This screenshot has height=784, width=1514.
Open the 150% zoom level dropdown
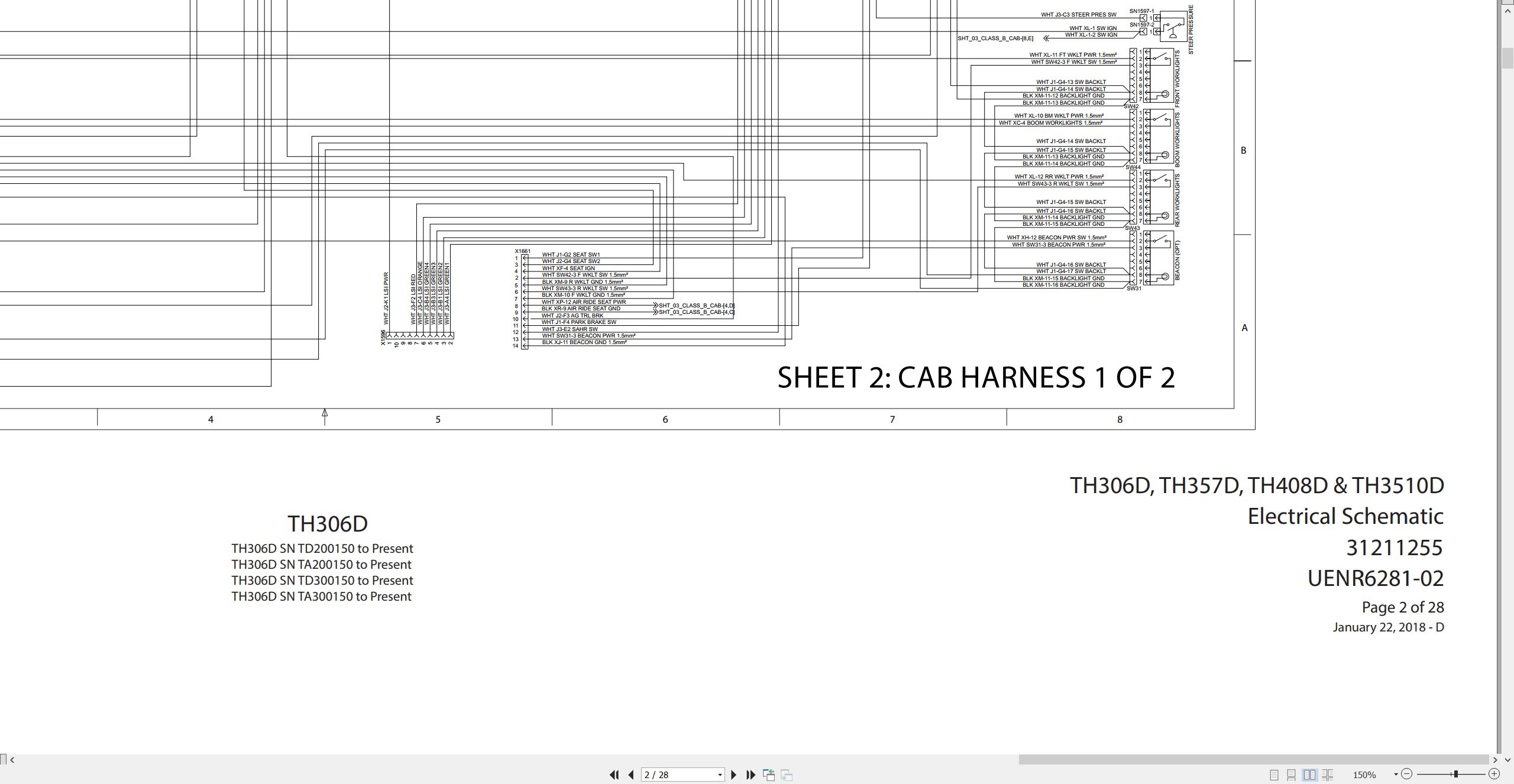[1395, 775]
